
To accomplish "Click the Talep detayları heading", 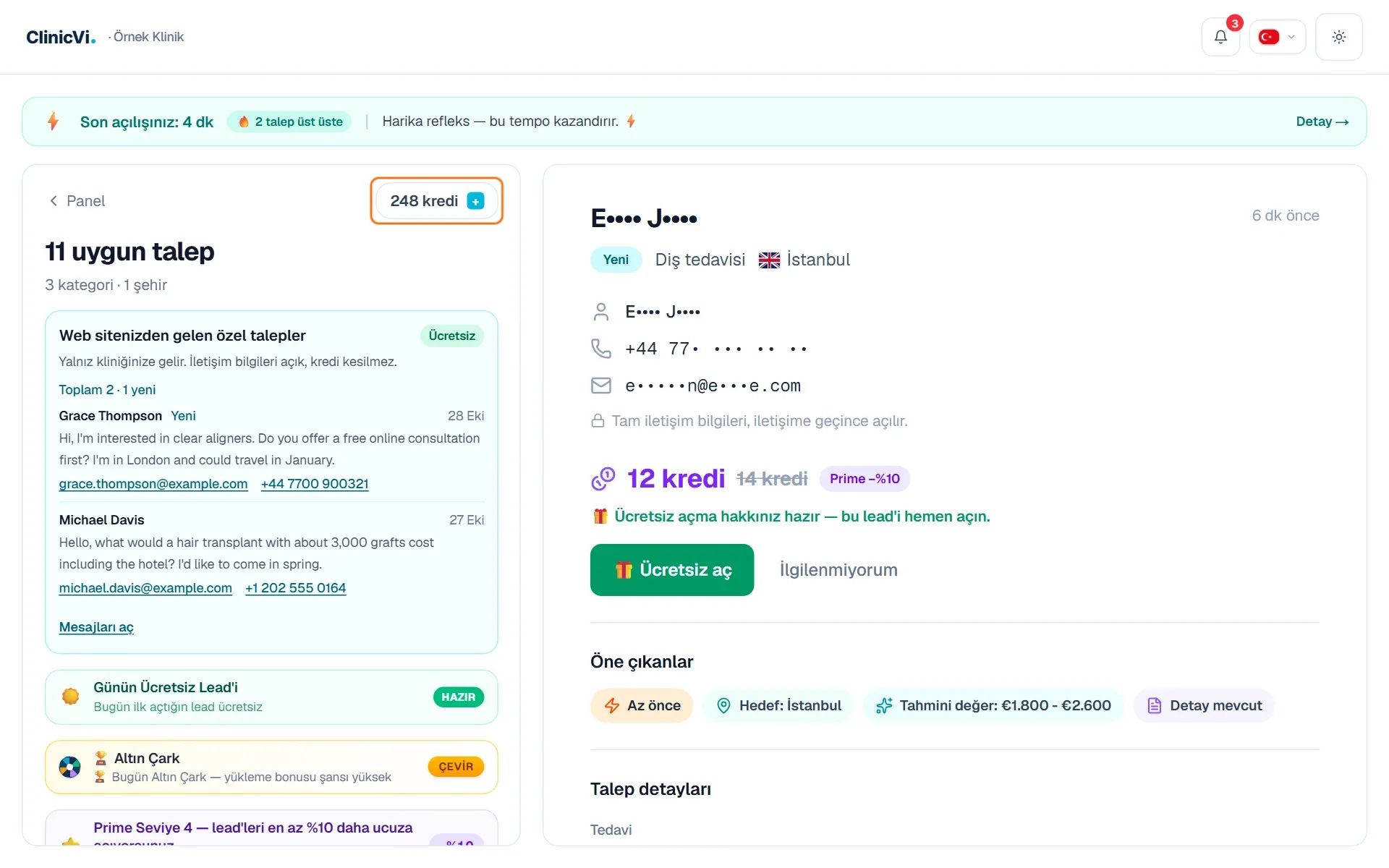I will (x=650, y=789).
